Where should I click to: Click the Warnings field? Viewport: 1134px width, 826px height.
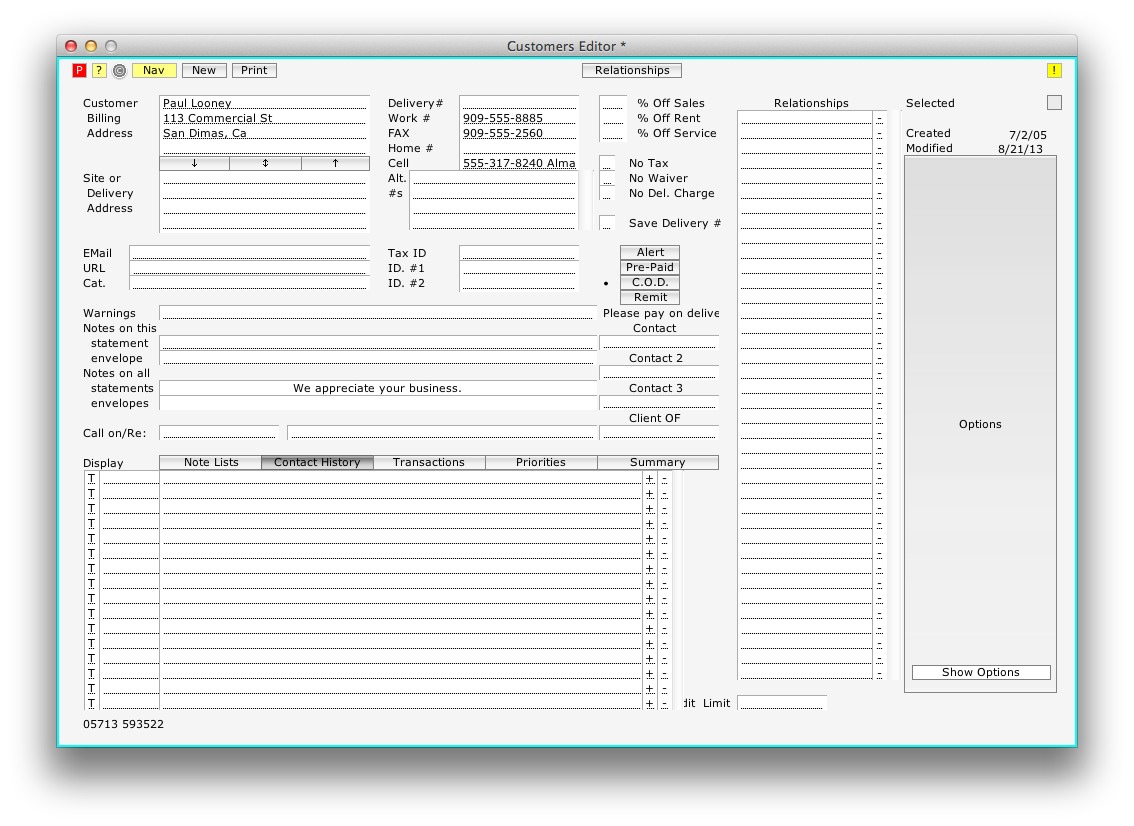click(378, 312)
